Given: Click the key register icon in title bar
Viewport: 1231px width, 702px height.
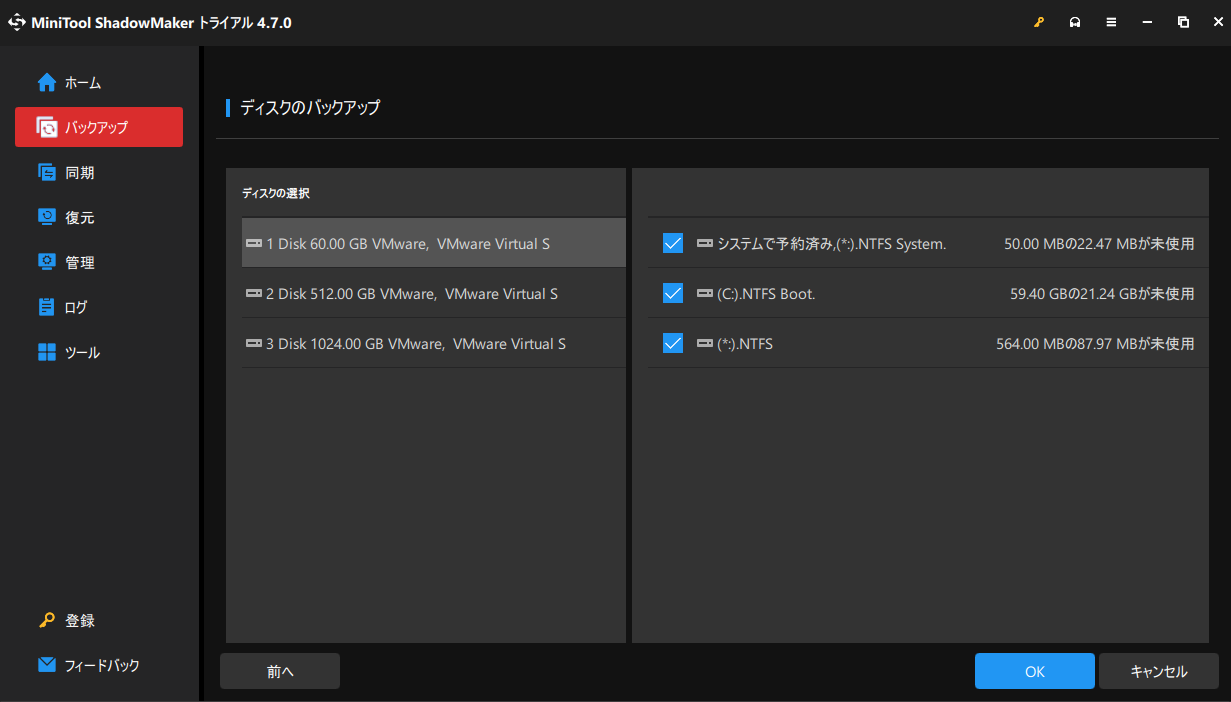Looking at the screenshot, I should [1039, 22].
